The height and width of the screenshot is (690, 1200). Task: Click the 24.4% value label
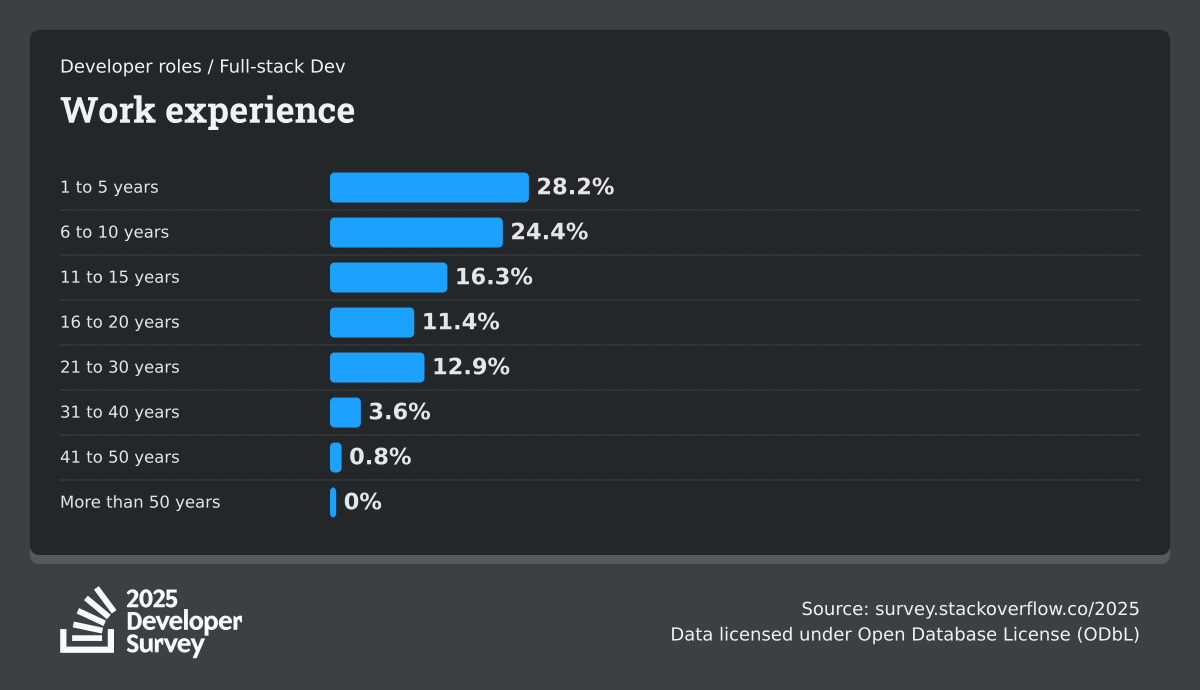click(x=549, y=232)
